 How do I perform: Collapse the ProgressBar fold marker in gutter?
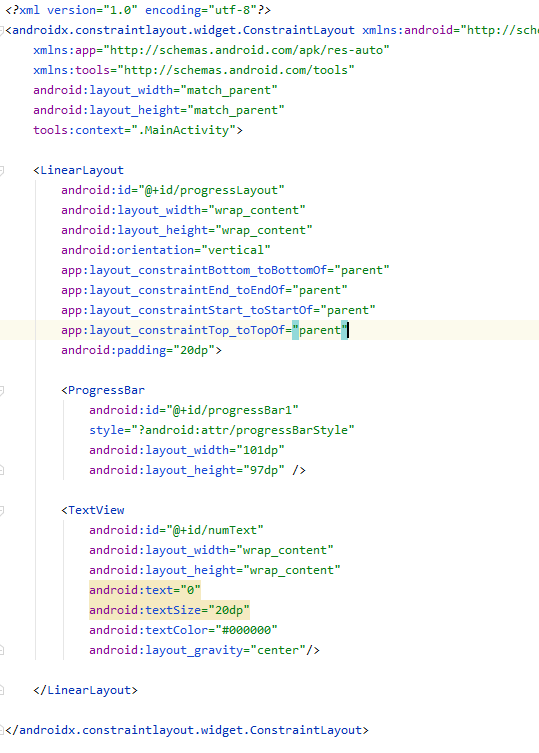tap(1, 390)
